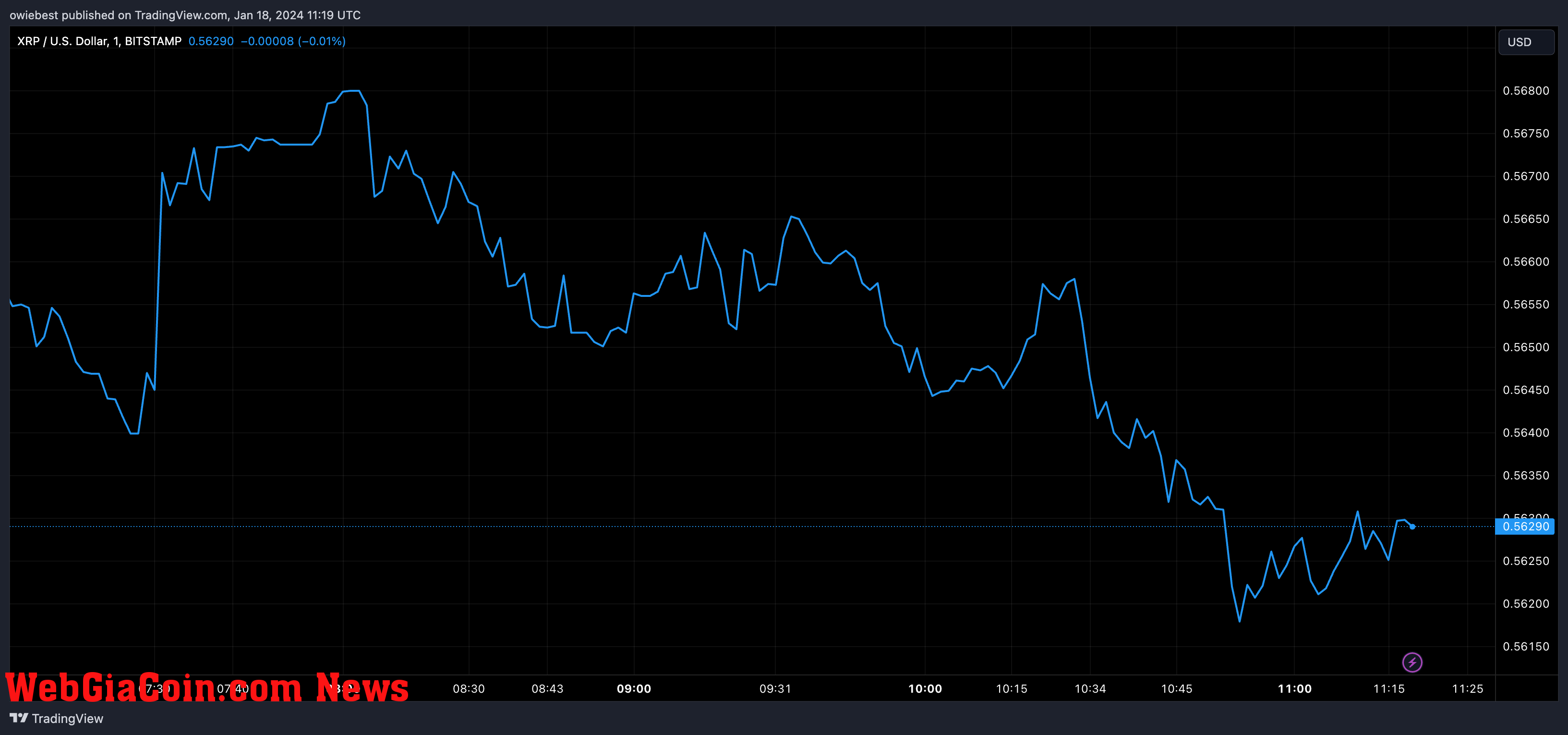Click the 0.56650 price axis label
The image size is (1568, 735).
click(x=1526, y=219)
